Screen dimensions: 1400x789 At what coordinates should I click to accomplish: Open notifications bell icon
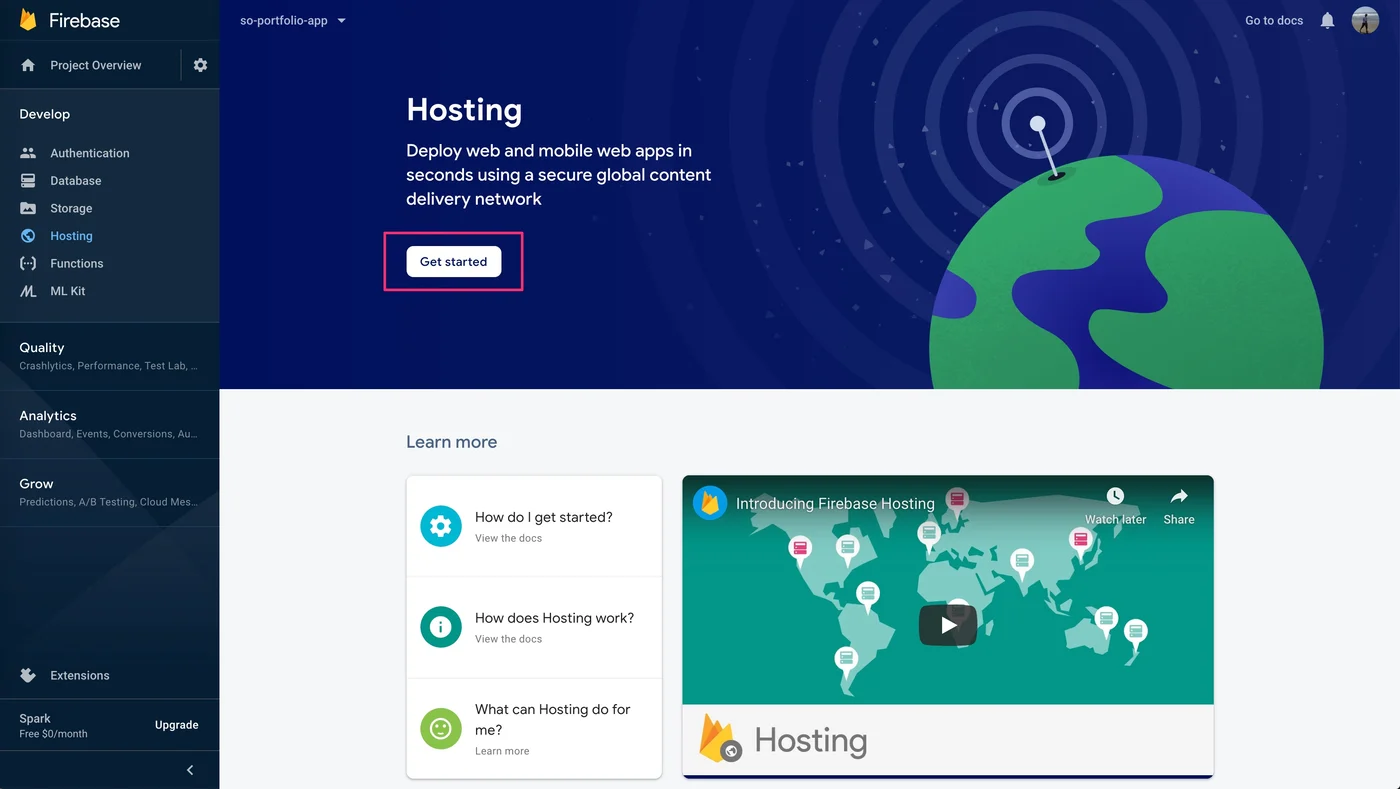[x=1327, y=20]
